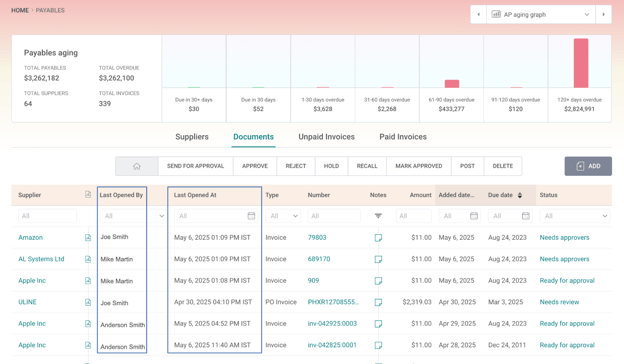This screenshot has height=364, width=624.
Task: Open the document icon for AL Systems Ltd row
Action: pos(88,259)
